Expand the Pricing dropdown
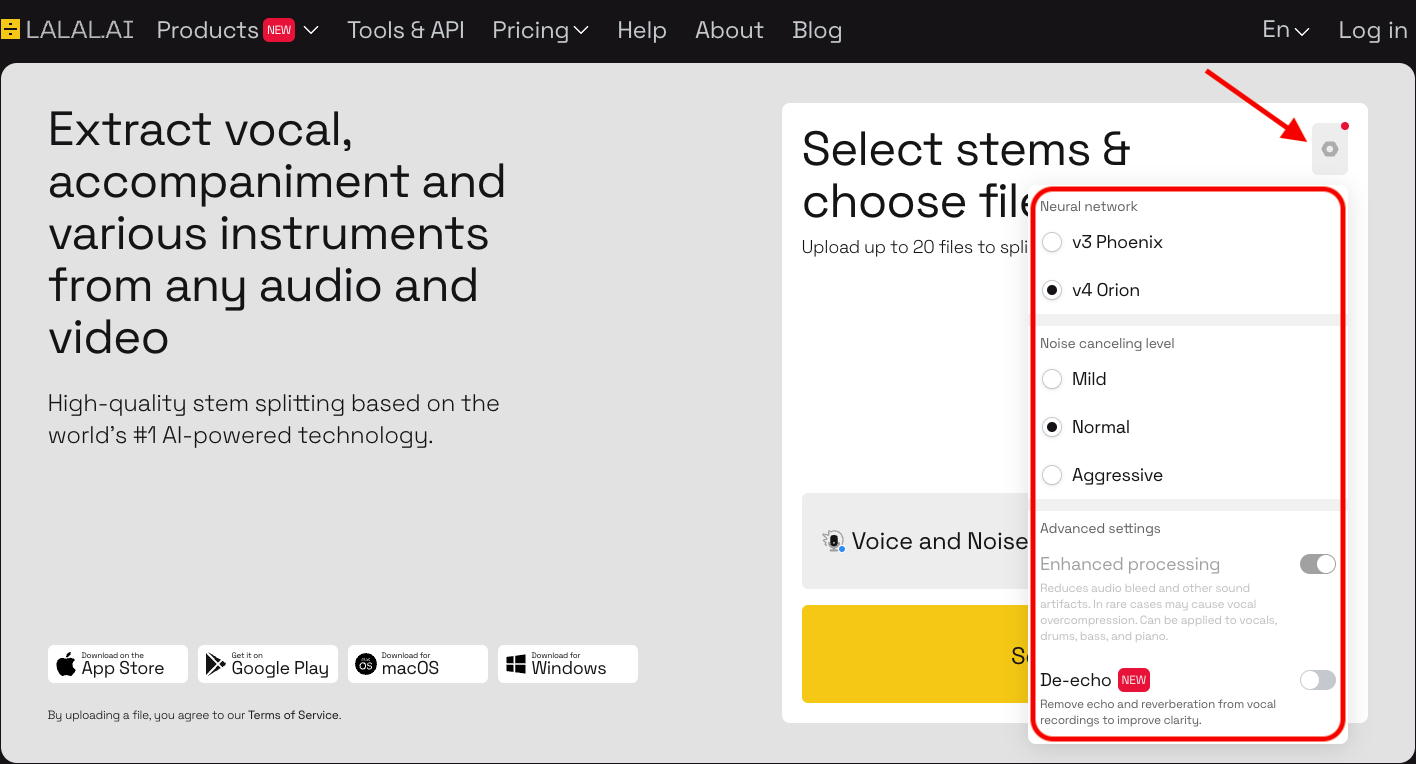 coord(540,30)
